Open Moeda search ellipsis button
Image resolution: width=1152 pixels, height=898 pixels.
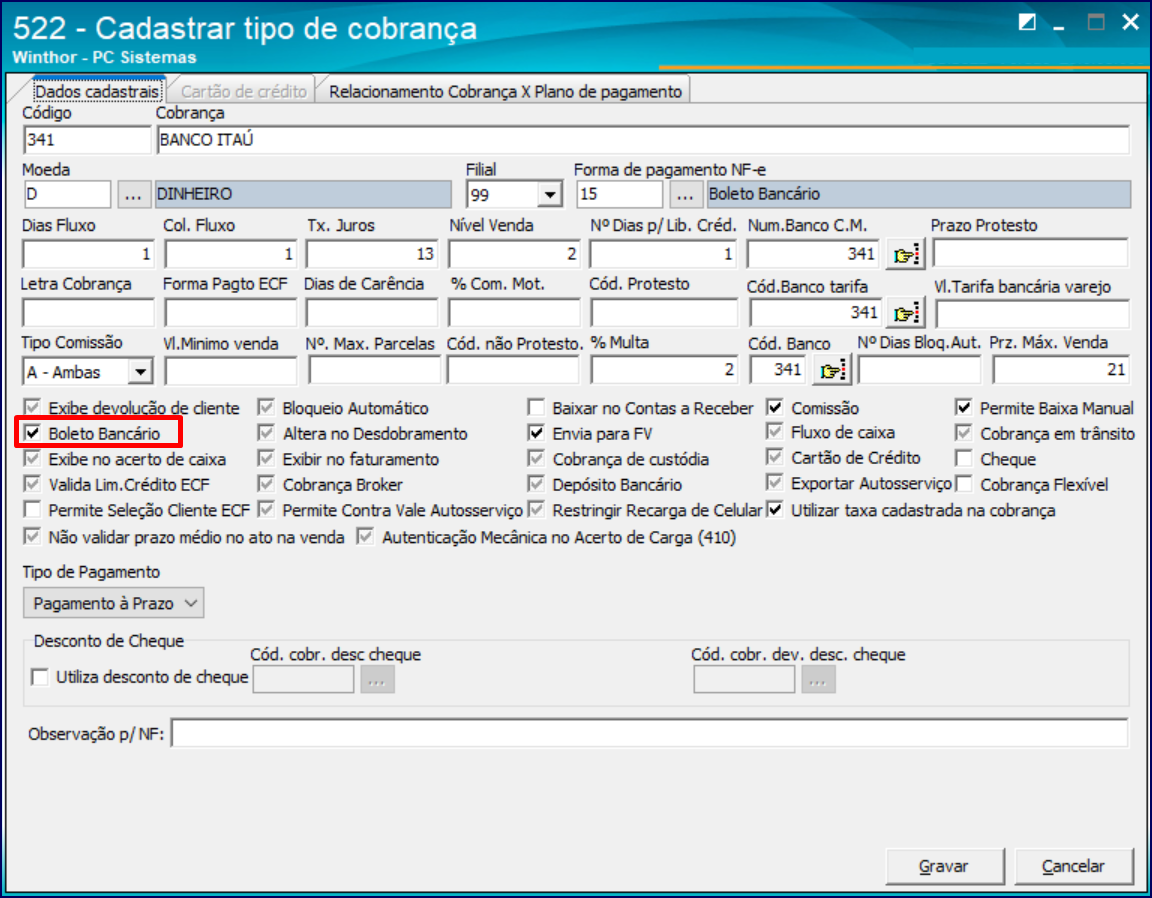tap(133, 195)
